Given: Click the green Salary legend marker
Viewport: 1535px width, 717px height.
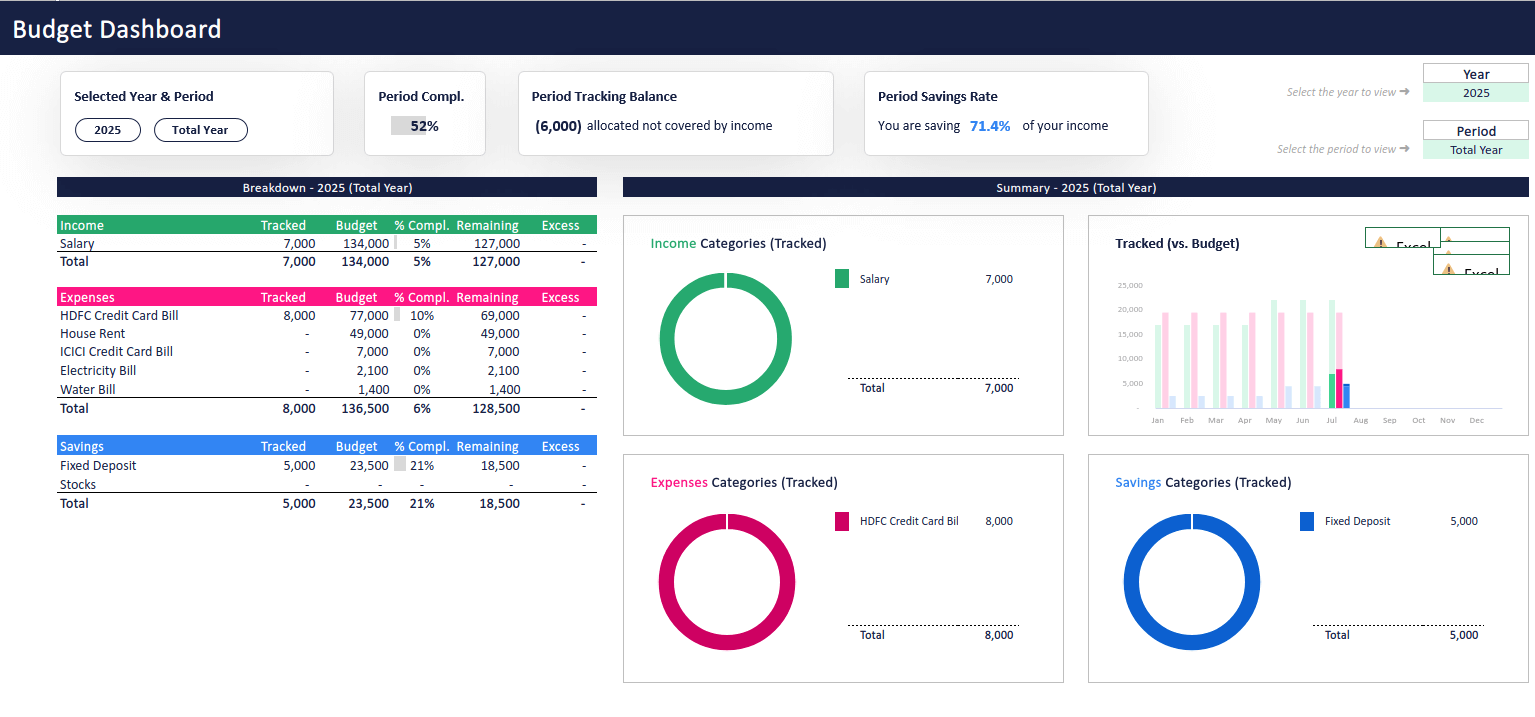Looking at the screenshot, I should 842,279.
